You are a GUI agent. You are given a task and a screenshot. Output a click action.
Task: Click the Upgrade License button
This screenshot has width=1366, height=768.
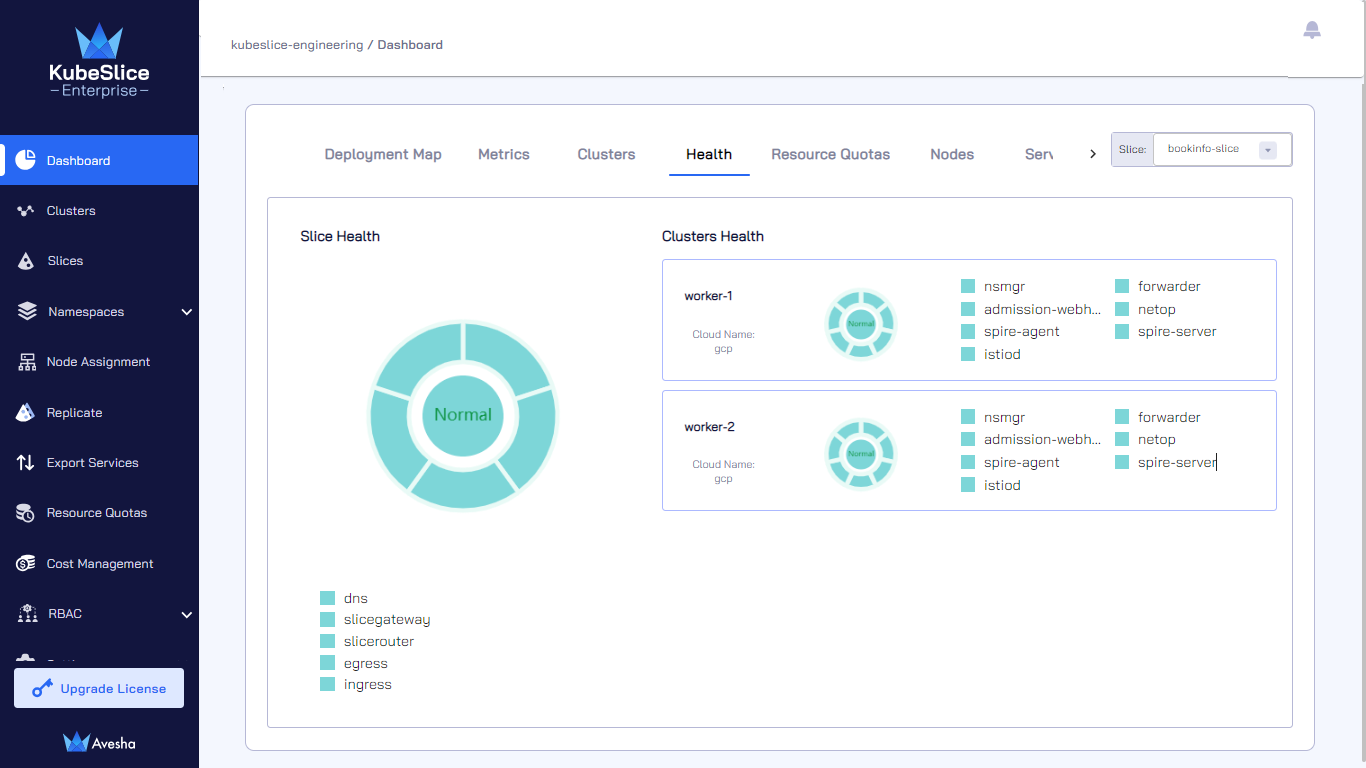pos(99,688)
